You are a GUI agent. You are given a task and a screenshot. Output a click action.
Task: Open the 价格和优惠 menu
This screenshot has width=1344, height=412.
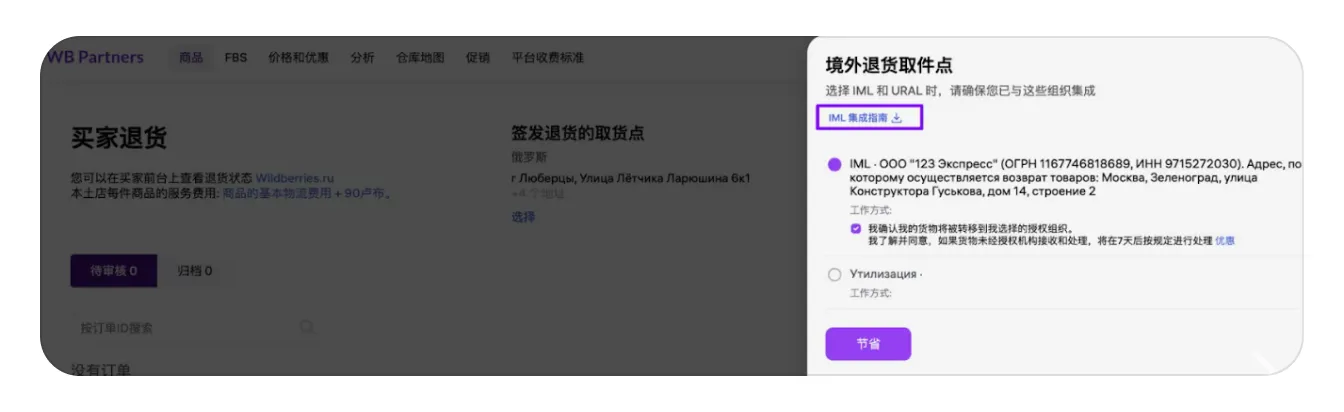(298, 58)
